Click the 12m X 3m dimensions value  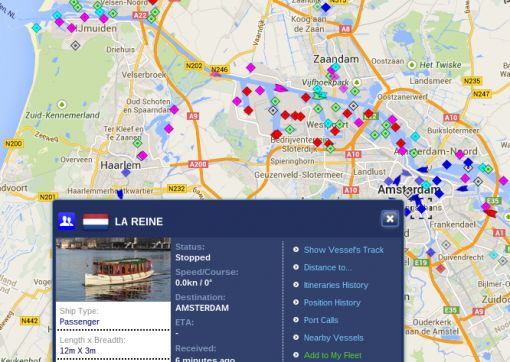(x=78, y=351)
